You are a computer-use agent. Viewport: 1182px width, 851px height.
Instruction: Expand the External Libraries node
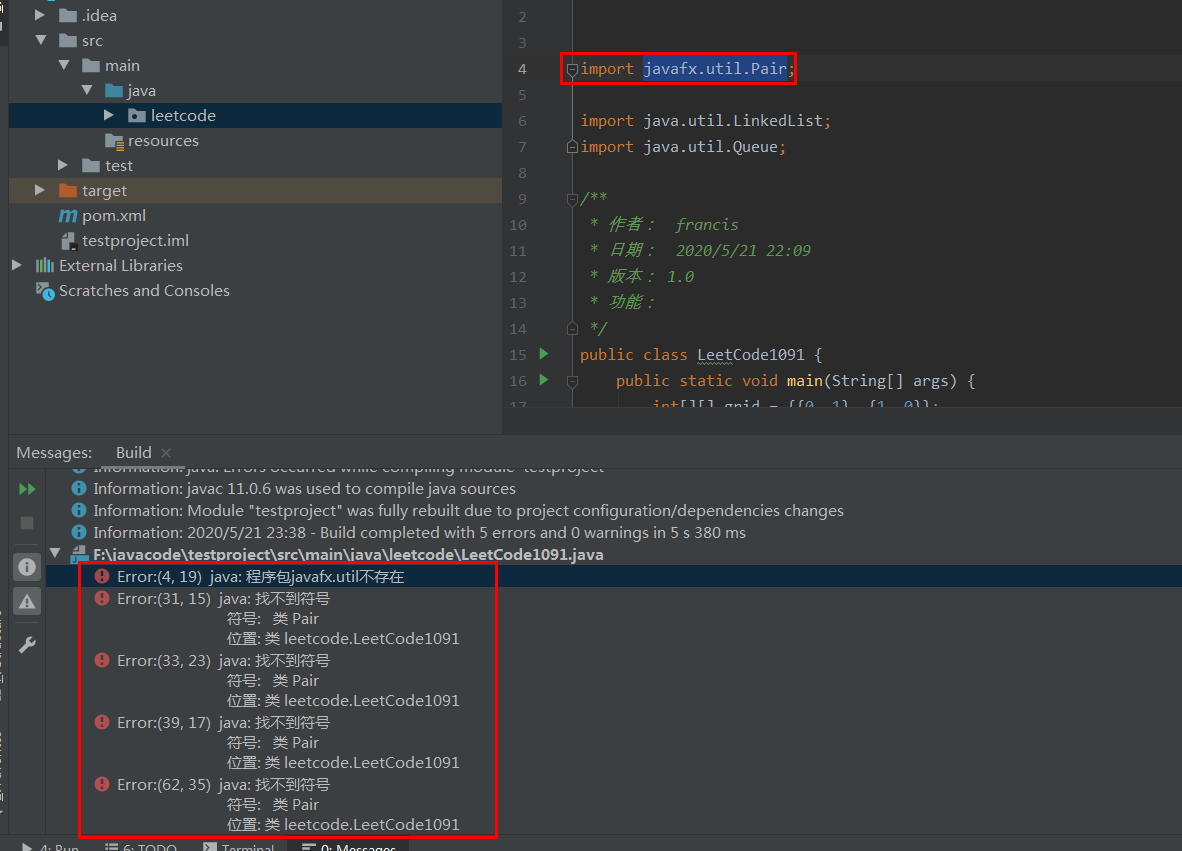(16, 265)
